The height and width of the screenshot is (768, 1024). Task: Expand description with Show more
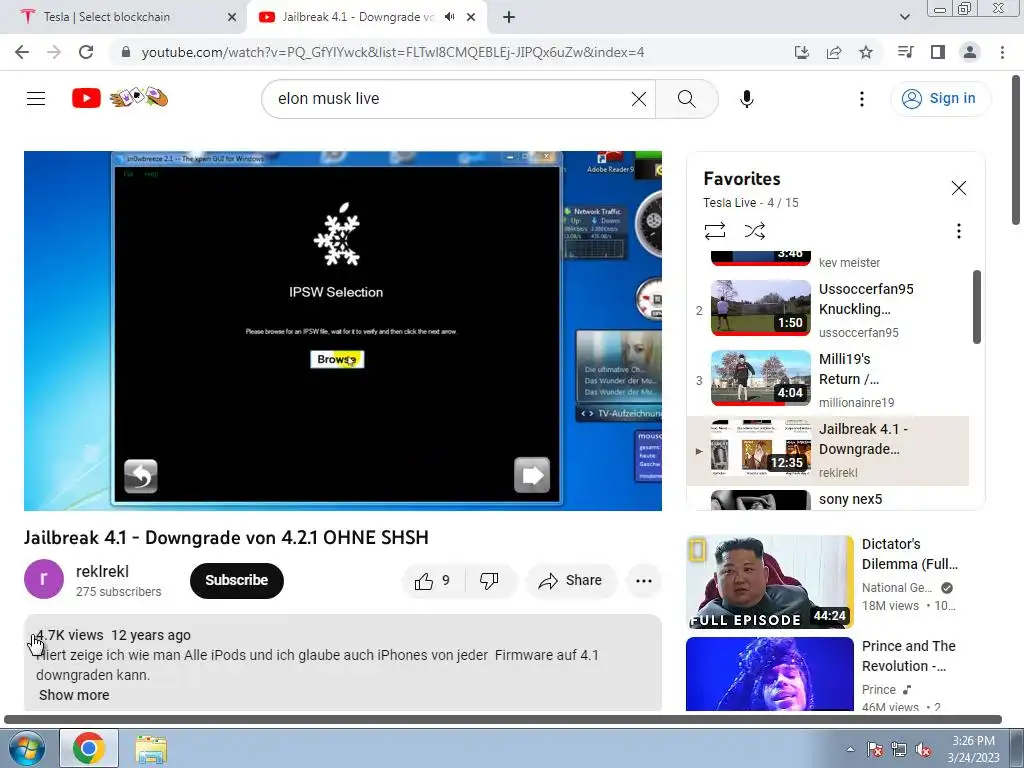pos(74,695)
